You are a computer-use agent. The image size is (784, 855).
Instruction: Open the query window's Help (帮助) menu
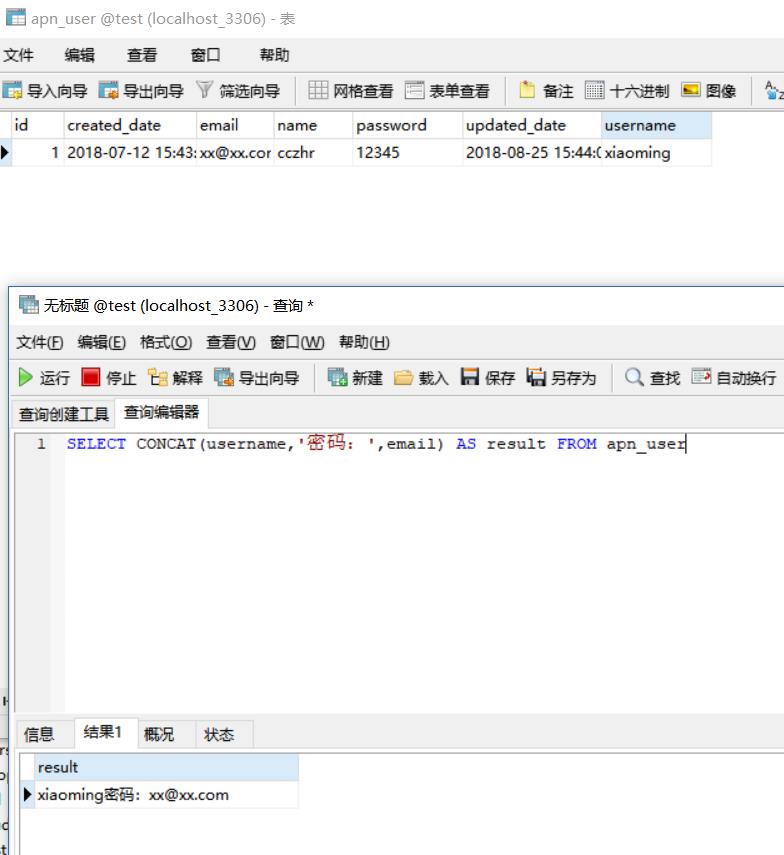click(x=363, y=342)
